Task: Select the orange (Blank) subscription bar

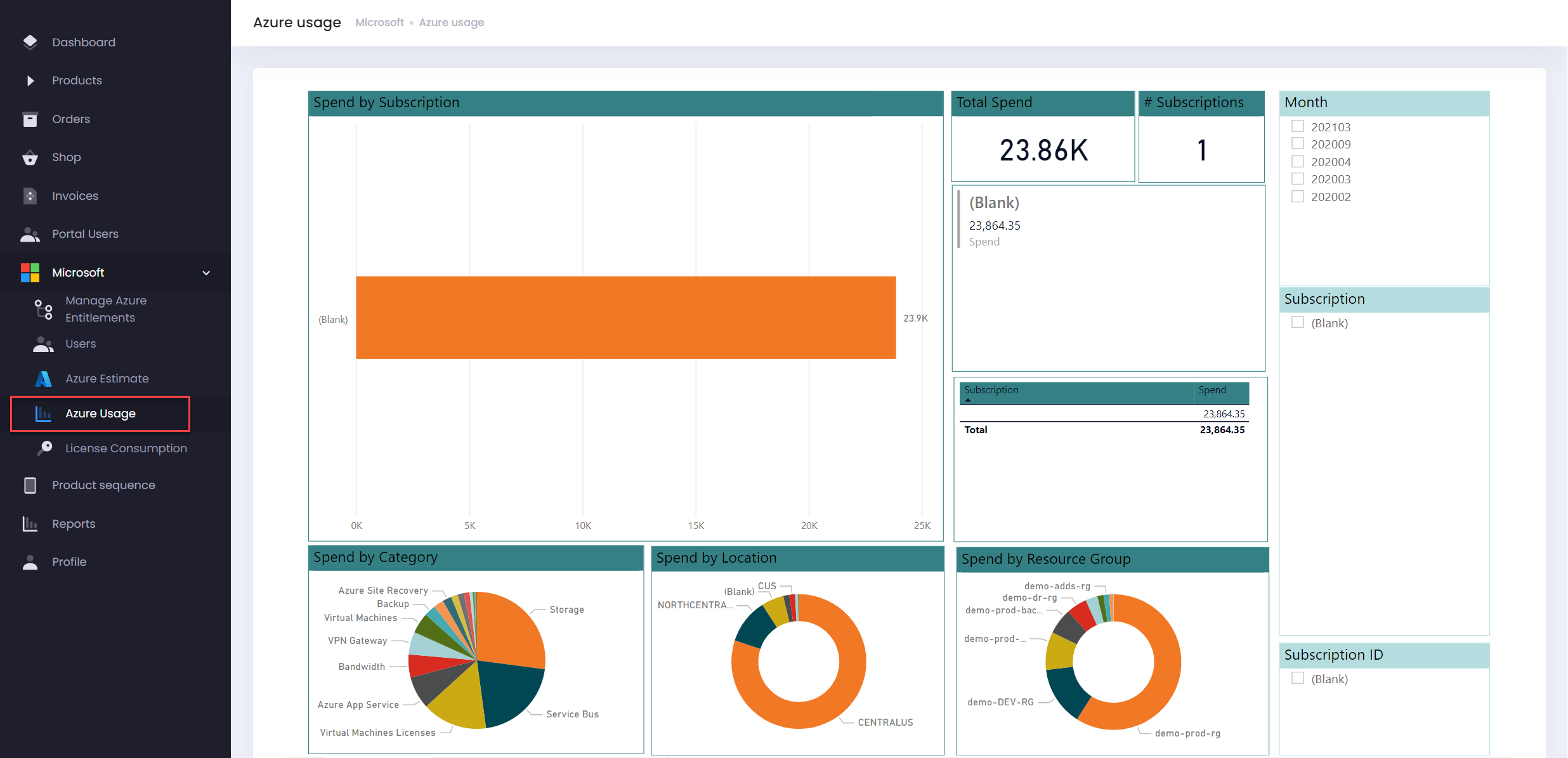Action: (625, 318)
